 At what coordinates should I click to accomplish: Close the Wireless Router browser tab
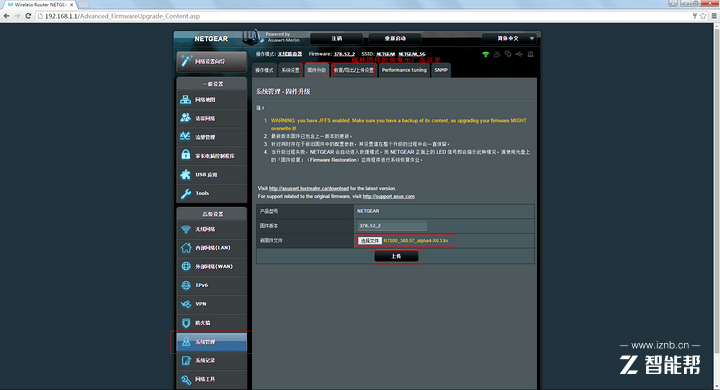tap(72, 5)
